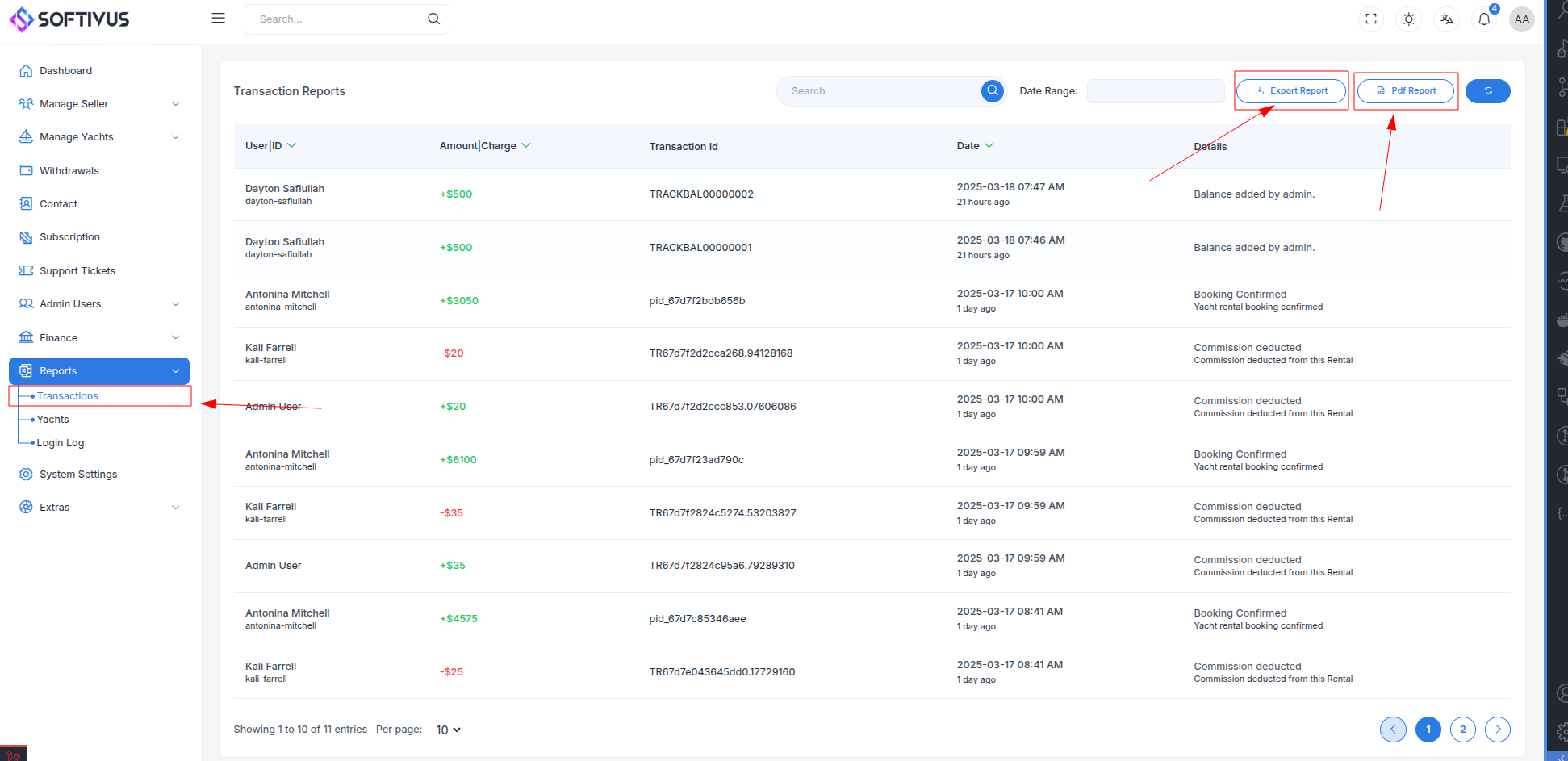Open the Yachts report submenu item
Screen dimensions: 1568x761
click(53, 419)
